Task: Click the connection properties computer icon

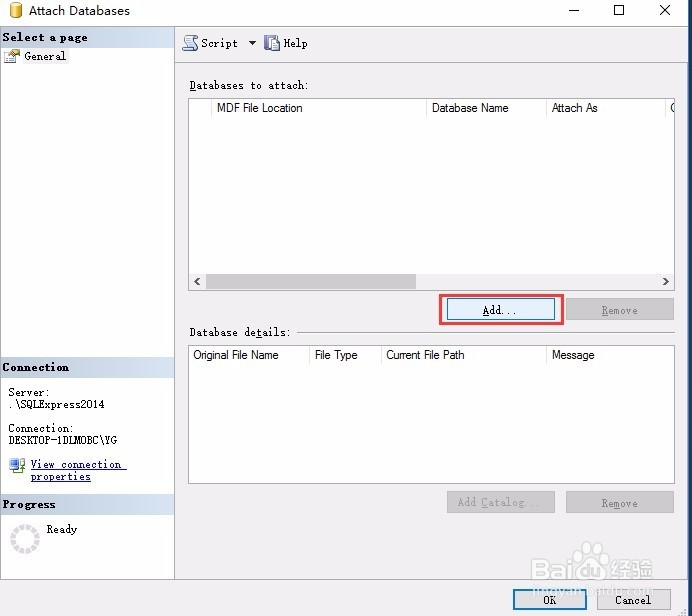Action: point(17,465)
